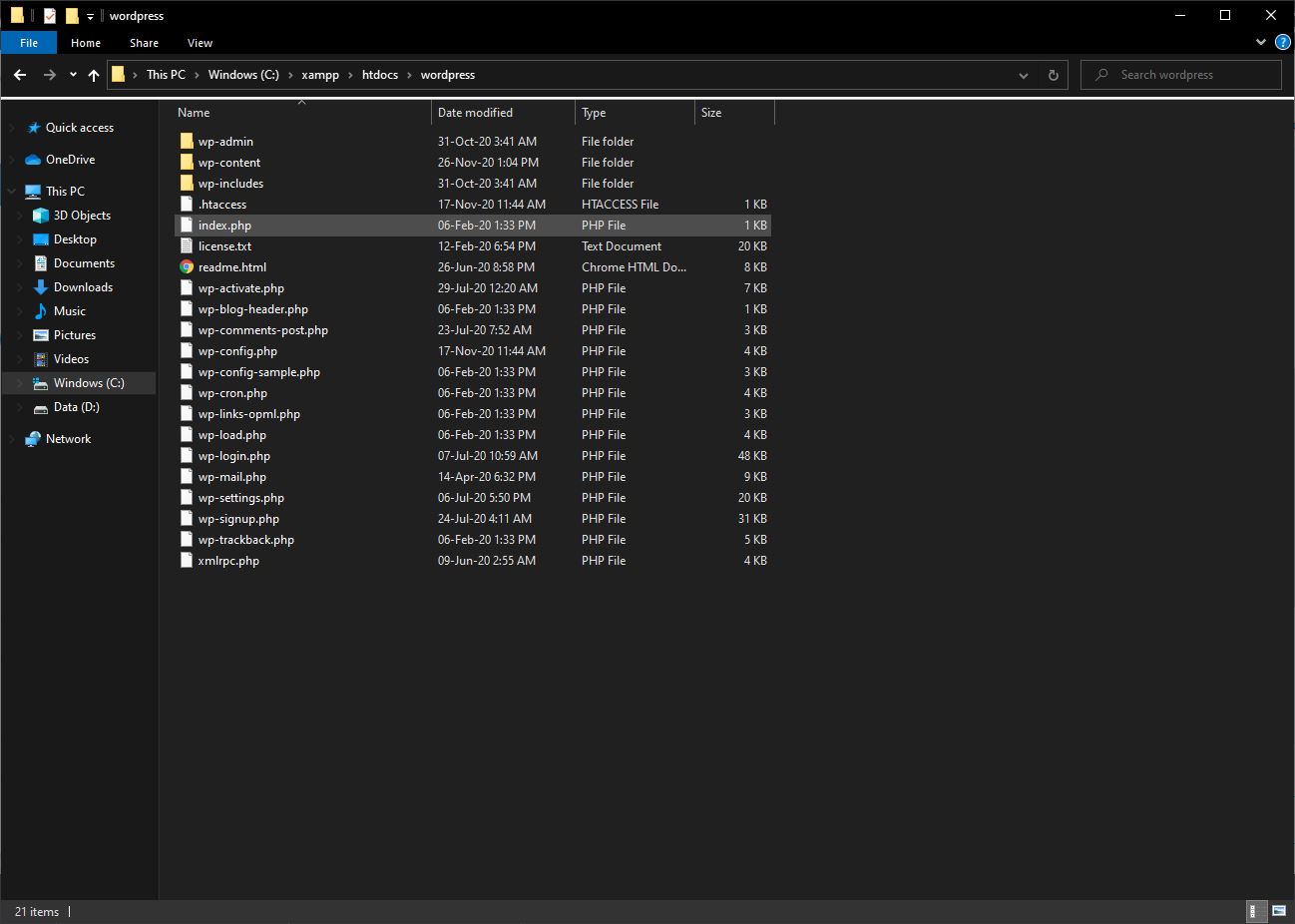Sort files by the Size column header

[x=734, y=113]
